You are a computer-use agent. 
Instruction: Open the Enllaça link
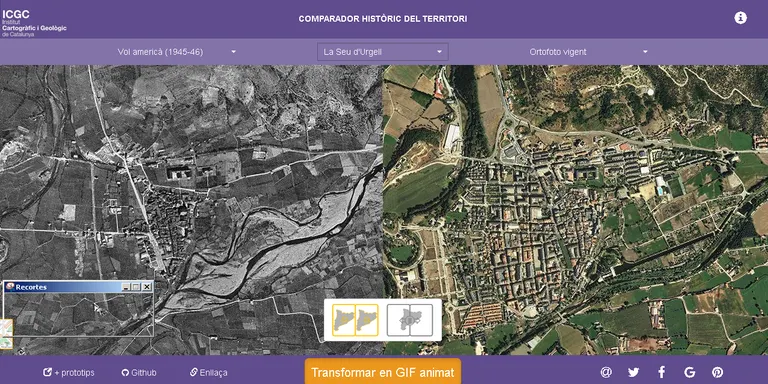(209, 373)
